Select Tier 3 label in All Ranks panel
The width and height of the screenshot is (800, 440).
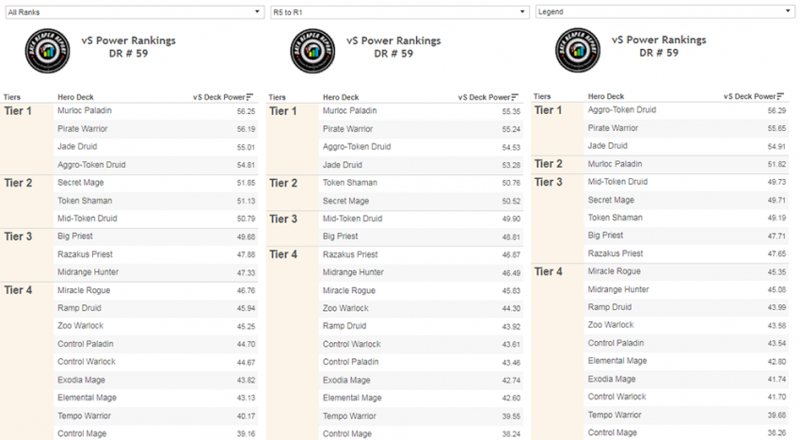18,236
